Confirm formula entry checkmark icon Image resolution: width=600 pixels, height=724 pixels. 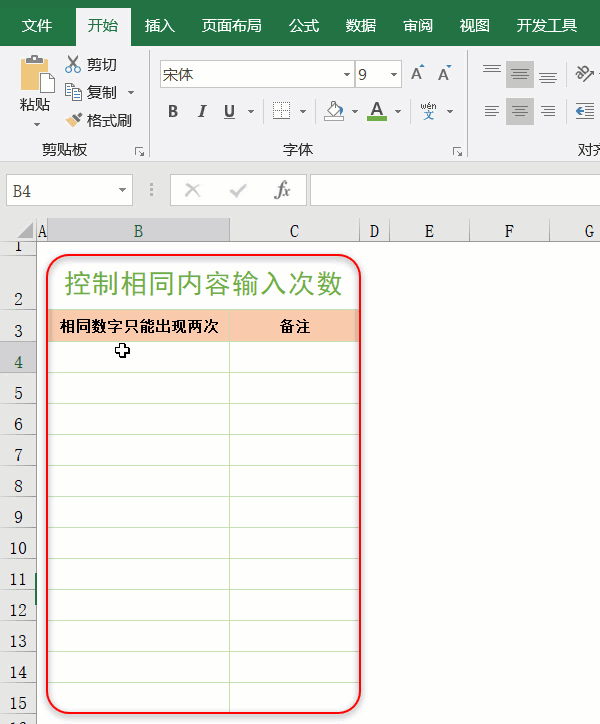pyautogui.click(x=238, y=190)
